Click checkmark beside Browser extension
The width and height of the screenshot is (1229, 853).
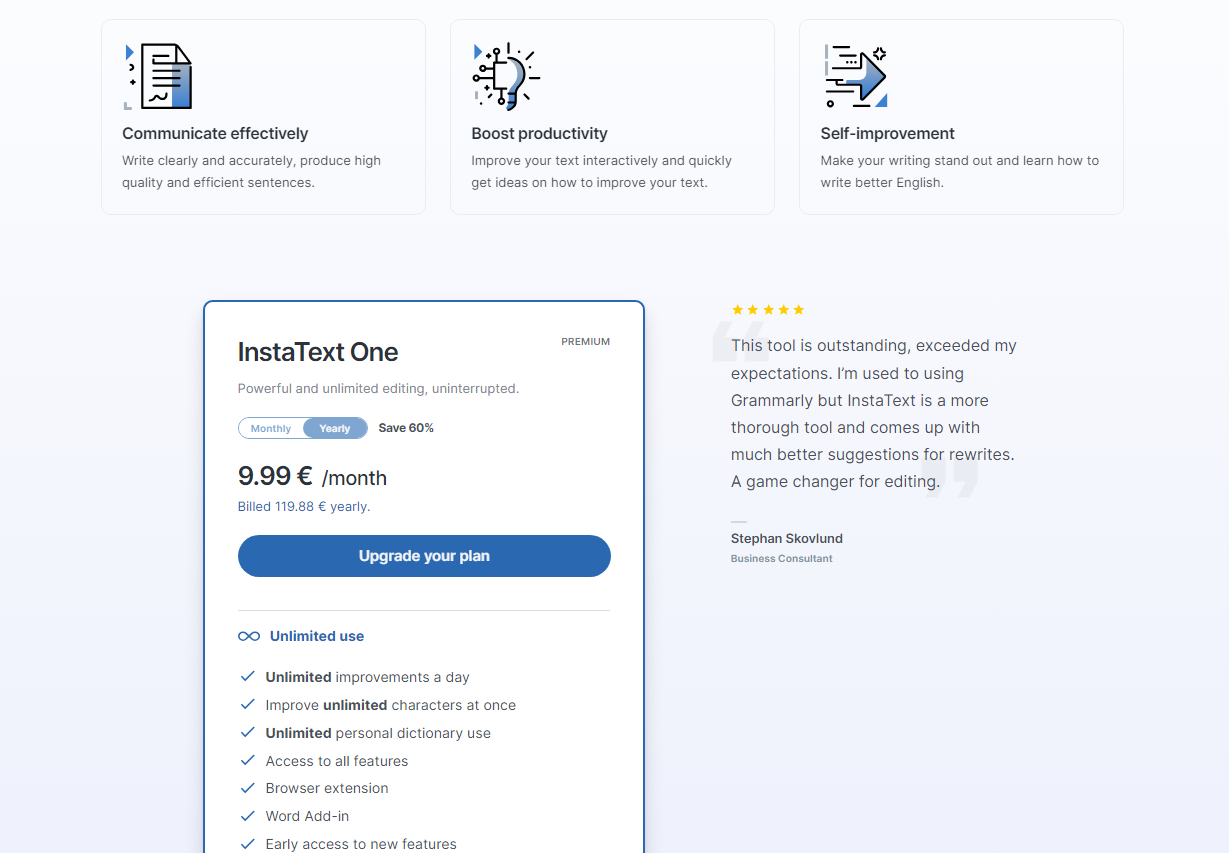(248, 788)
